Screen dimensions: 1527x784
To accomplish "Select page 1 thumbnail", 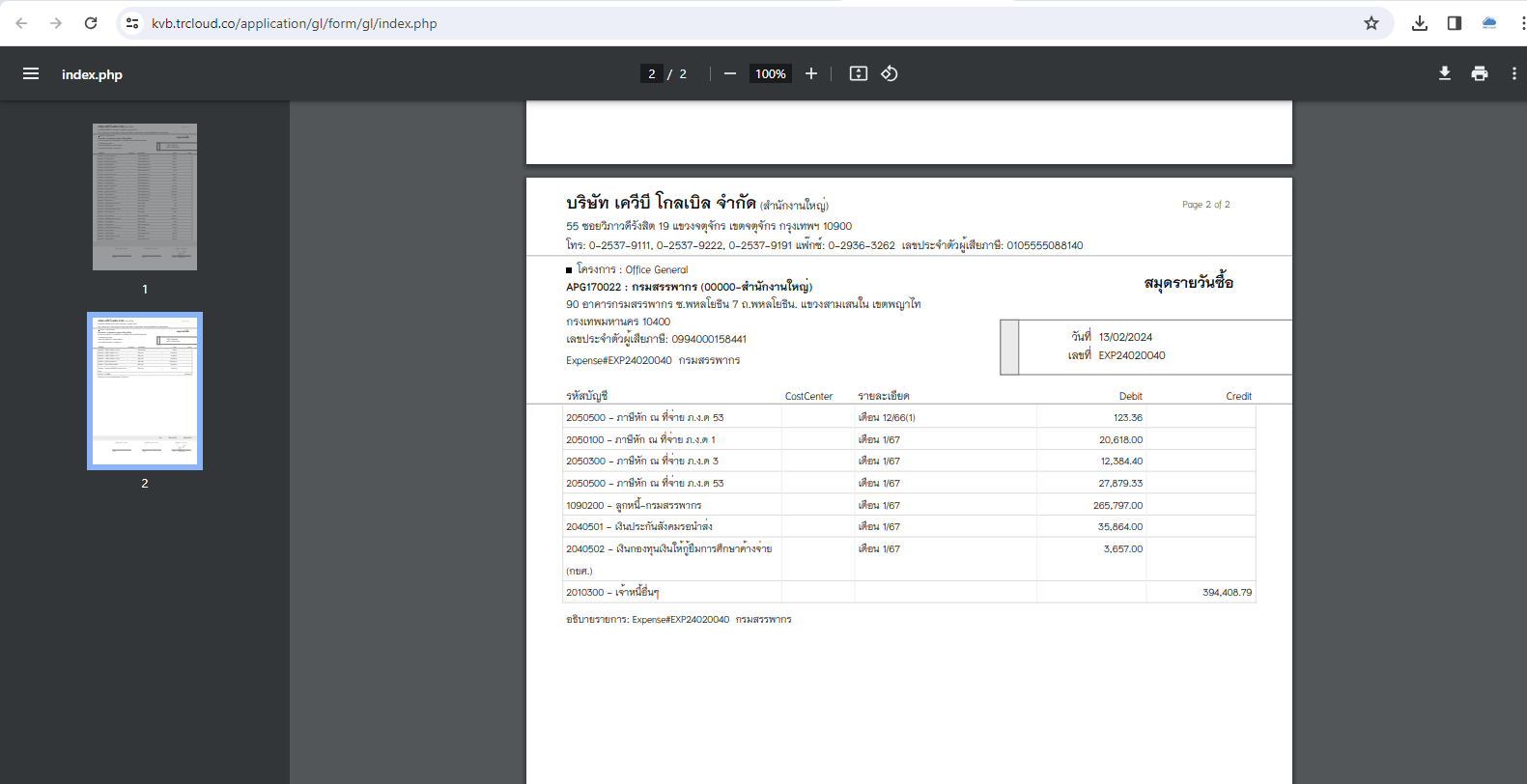I will tap(145, 197).
